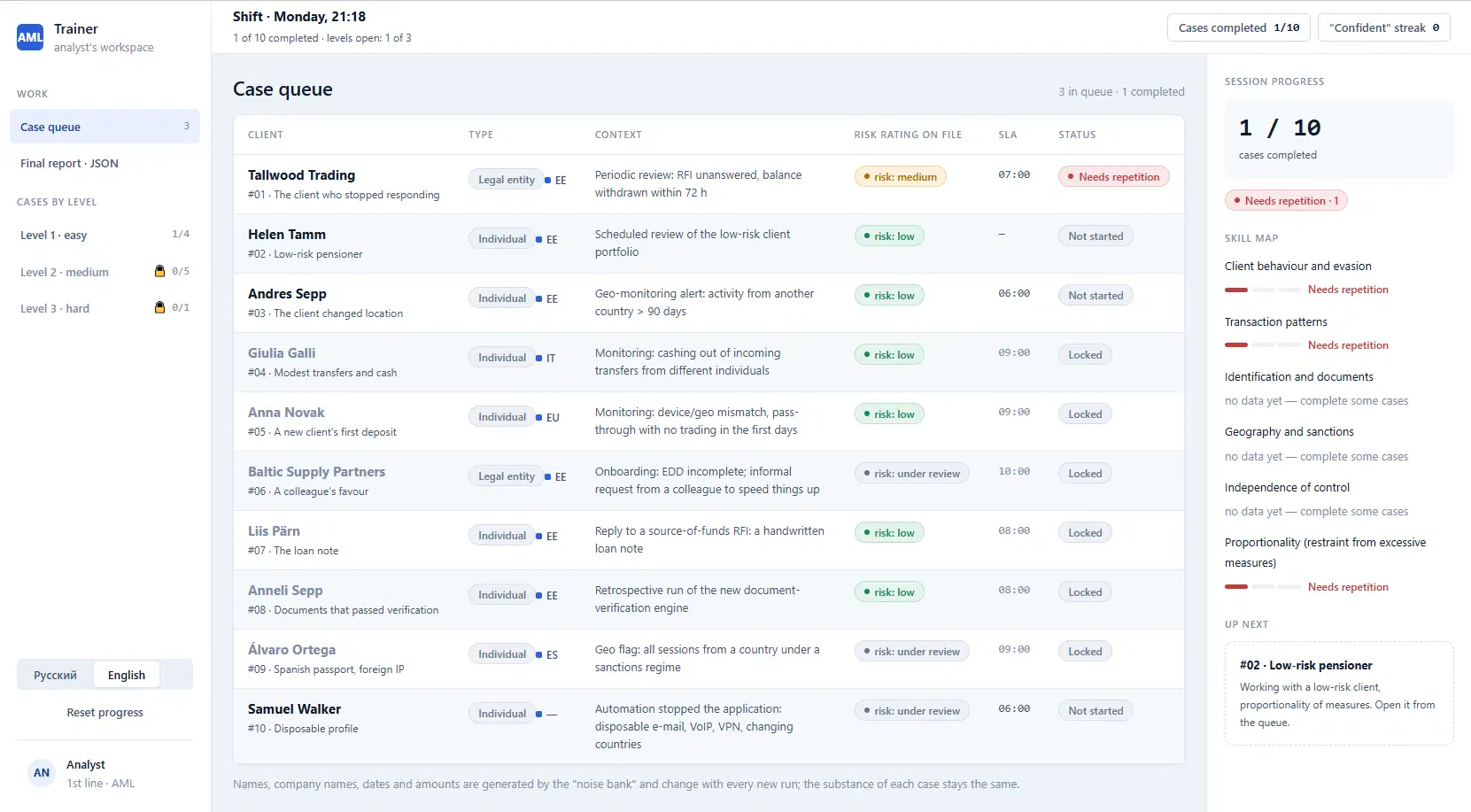Click the Needs repetition · 1 pill
The width and height of the screenshot is (1471, 812).
[1286, 201]
